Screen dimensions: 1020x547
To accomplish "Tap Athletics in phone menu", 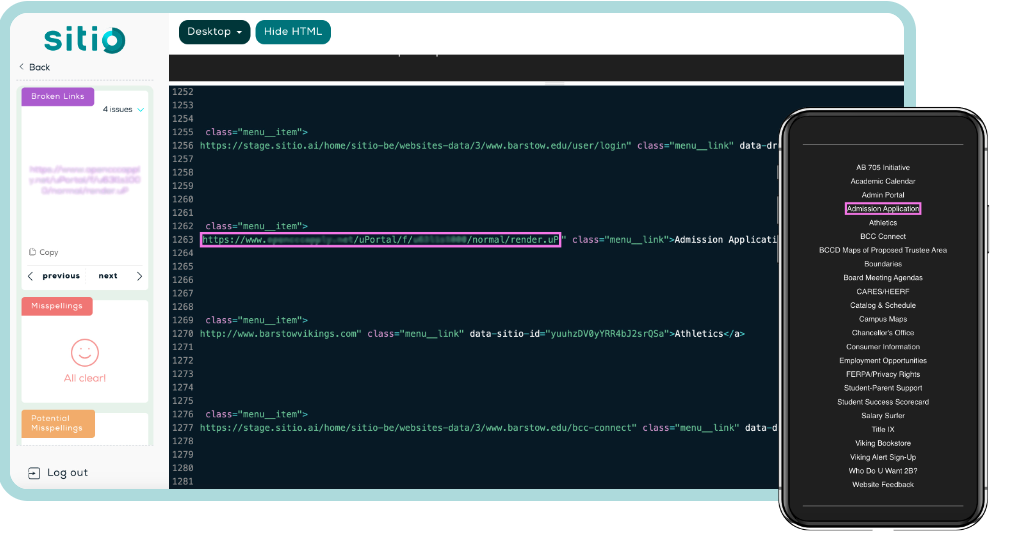I will [883, 223].
